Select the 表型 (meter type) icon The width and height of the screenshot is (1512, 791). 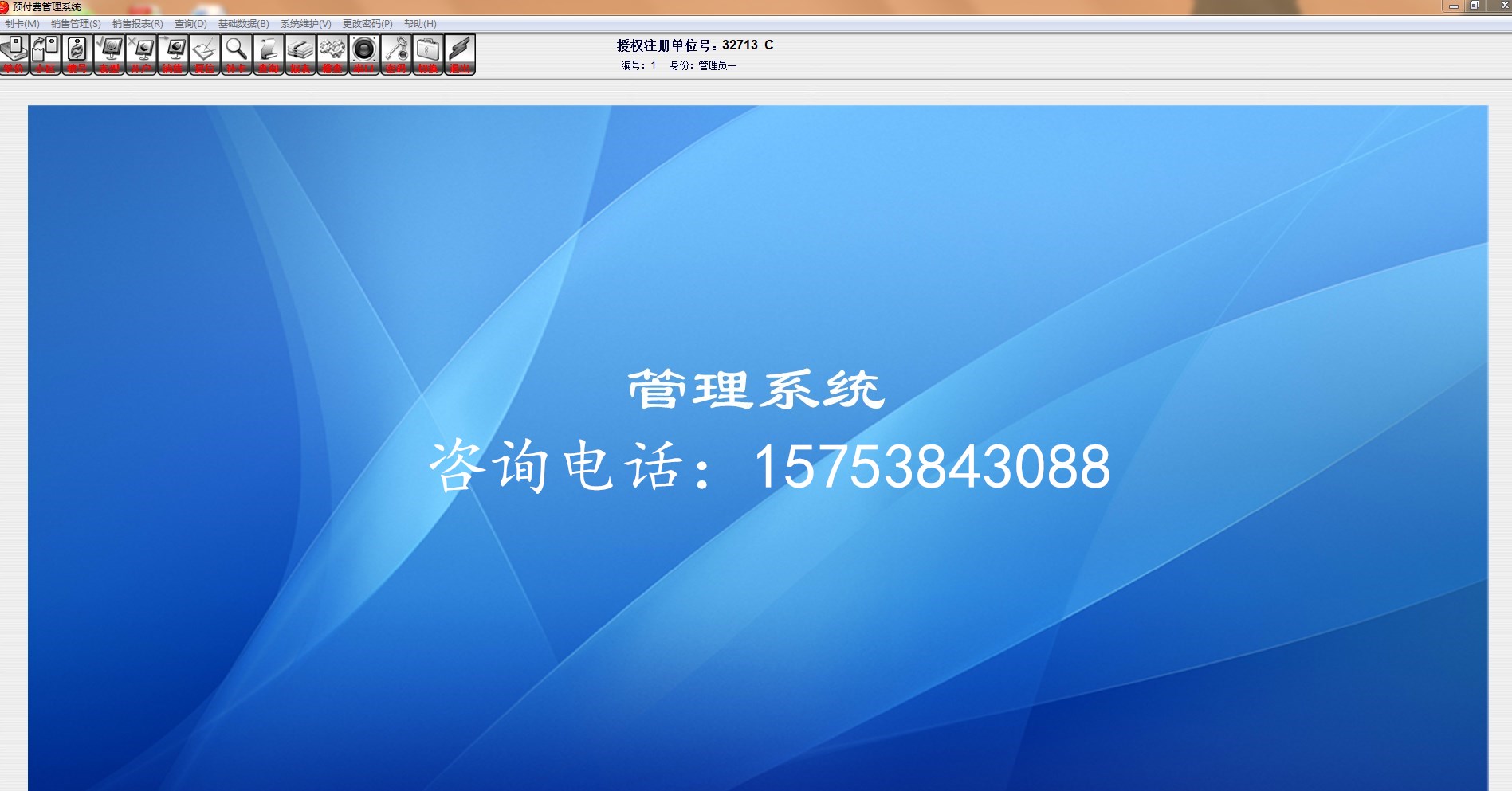coord(108,52)
